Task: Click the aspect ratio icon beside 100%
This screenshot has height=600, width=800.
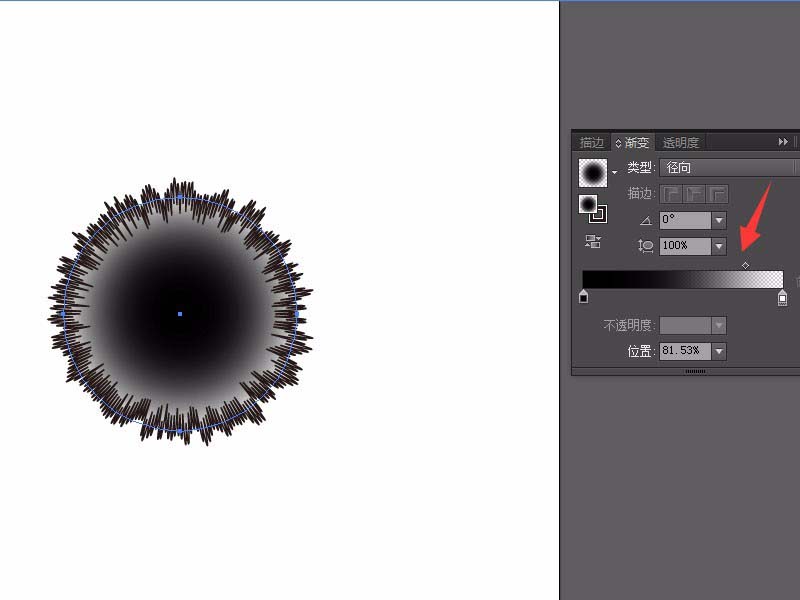Action: tap(645, 246)
